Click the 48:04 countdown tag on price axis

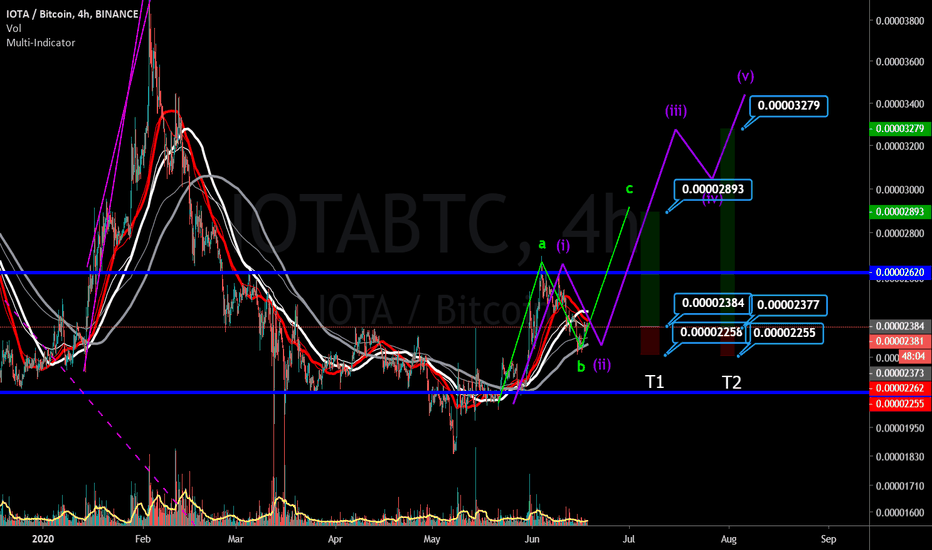(x=912, y=357)
